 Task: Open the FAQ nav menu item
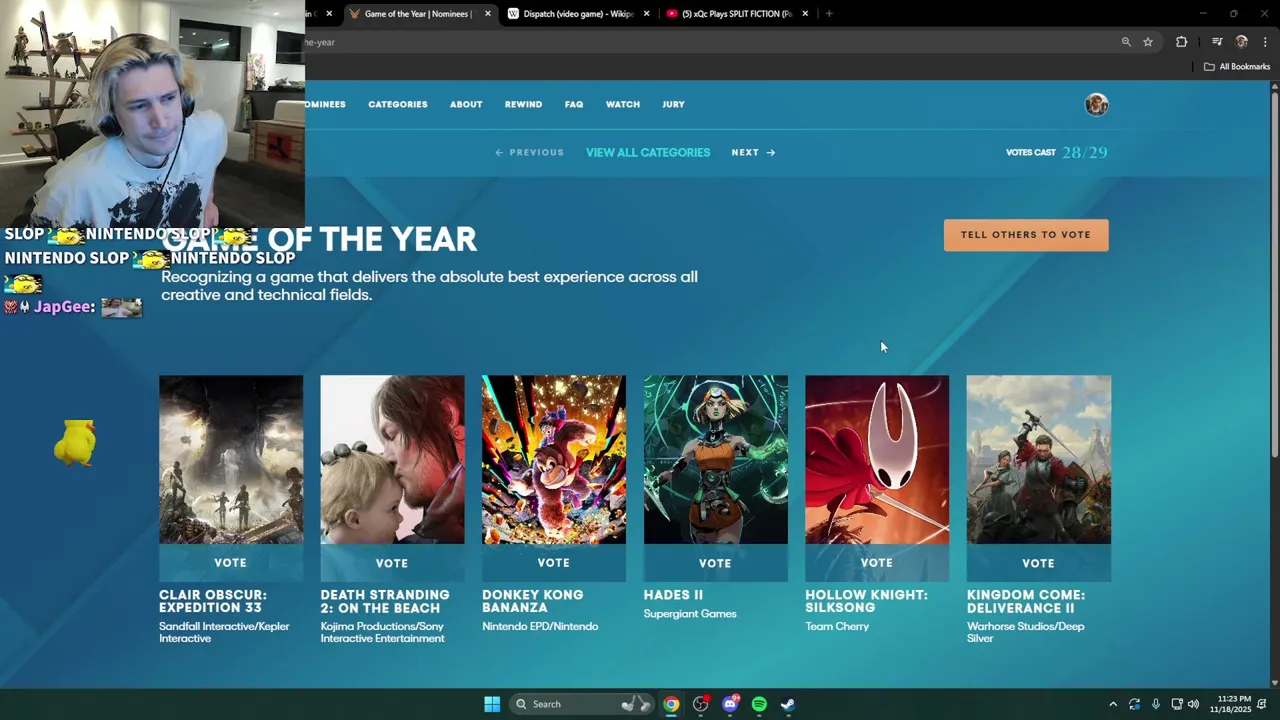[574, 104]
